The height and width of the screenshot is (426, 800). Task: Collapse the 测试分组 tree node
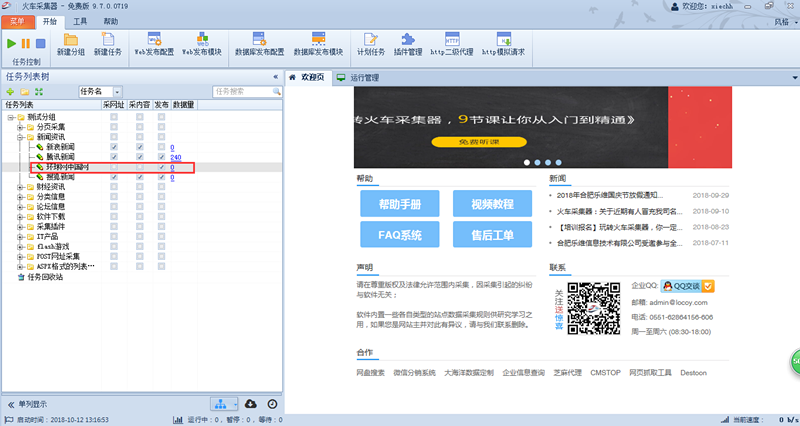point(10,117)
